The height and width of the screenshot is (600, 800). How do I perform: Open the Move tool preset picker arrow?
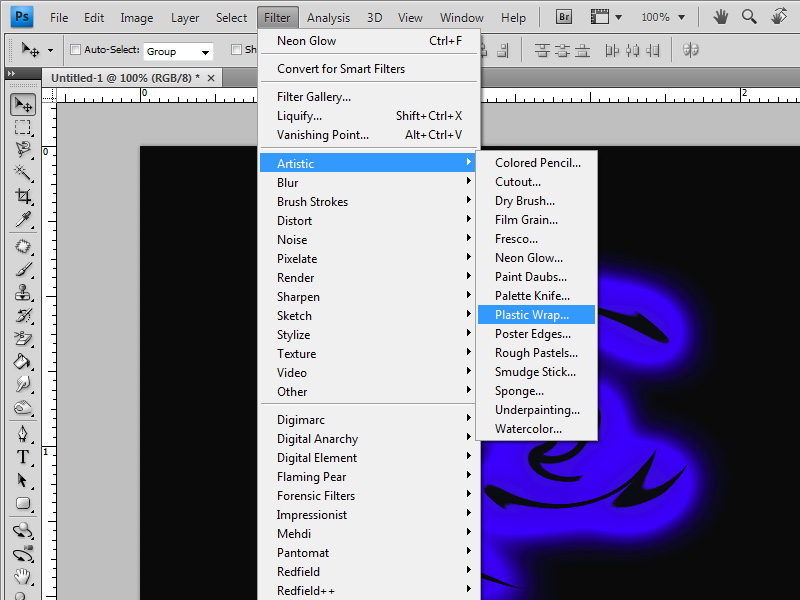[x=50, y=51]
